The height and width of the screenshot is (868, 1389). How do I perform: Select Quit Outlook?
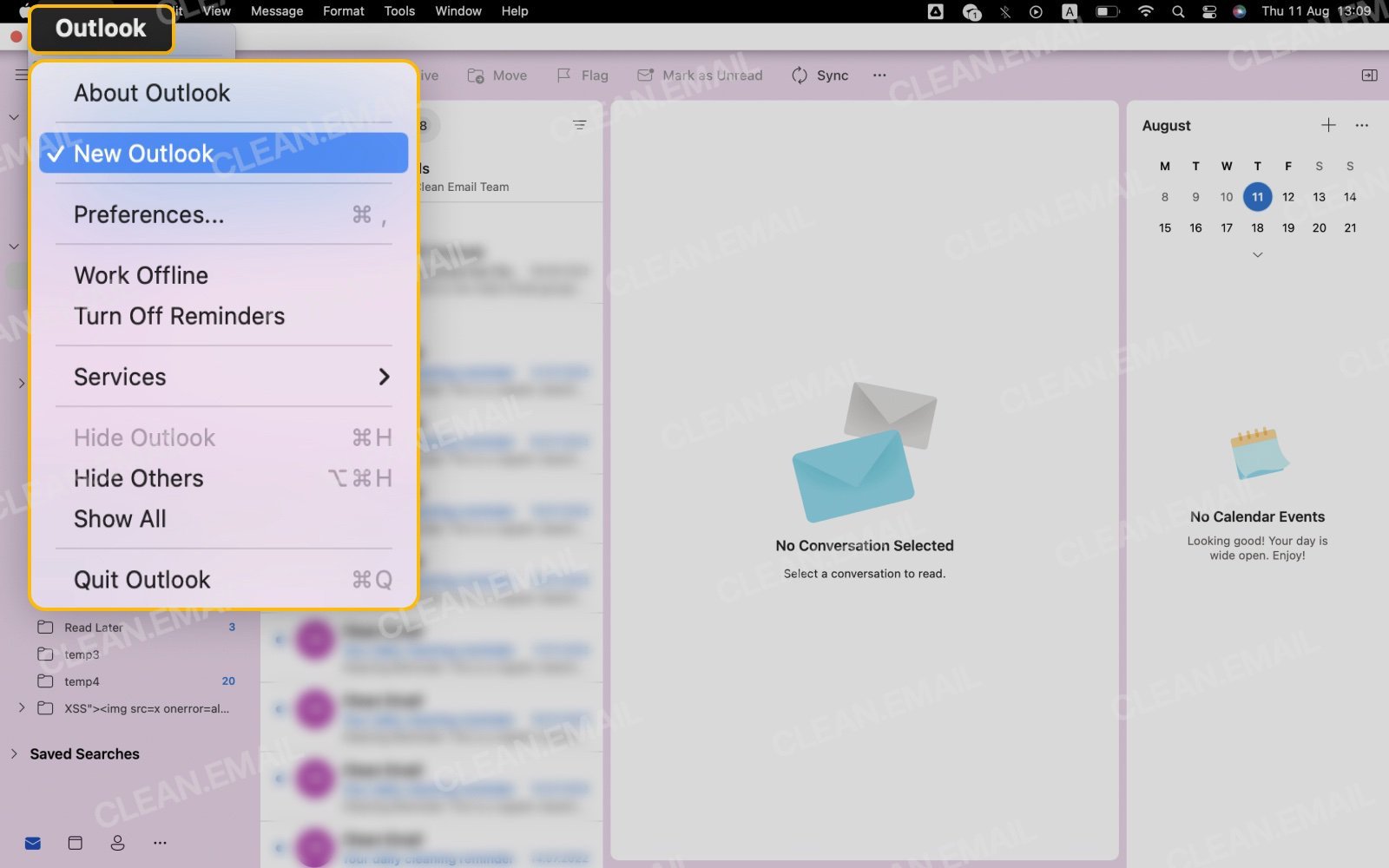tap(142, 579)
